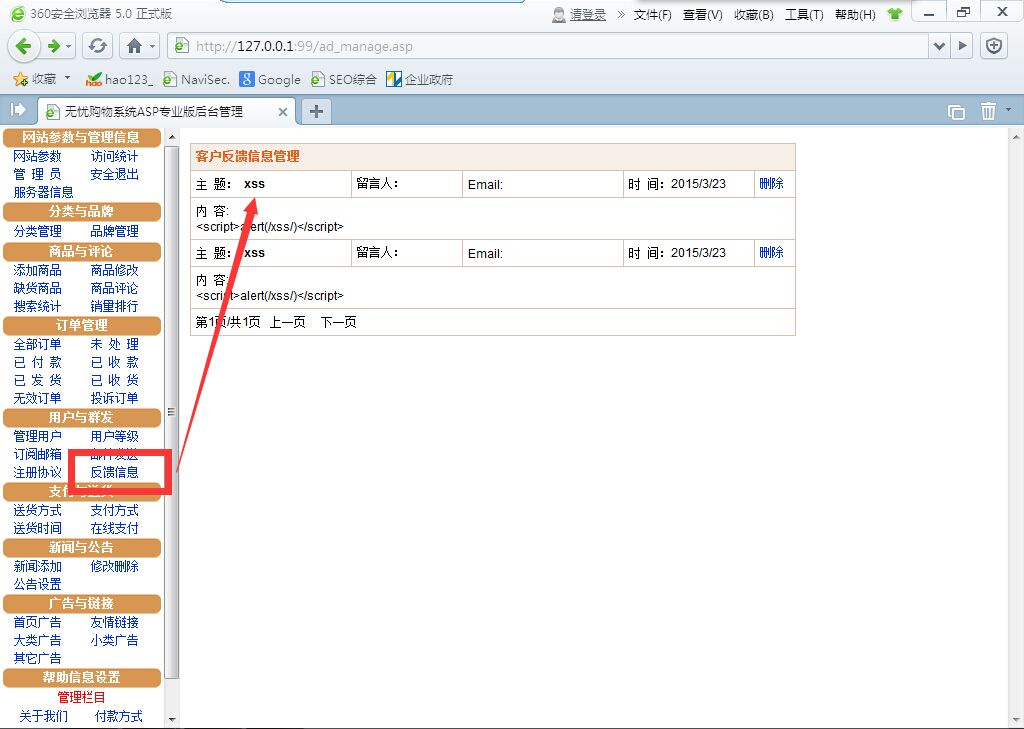The image size is (1024, 729).
Task: Reload the page with the refresh icon
Action: pos(98,46)
